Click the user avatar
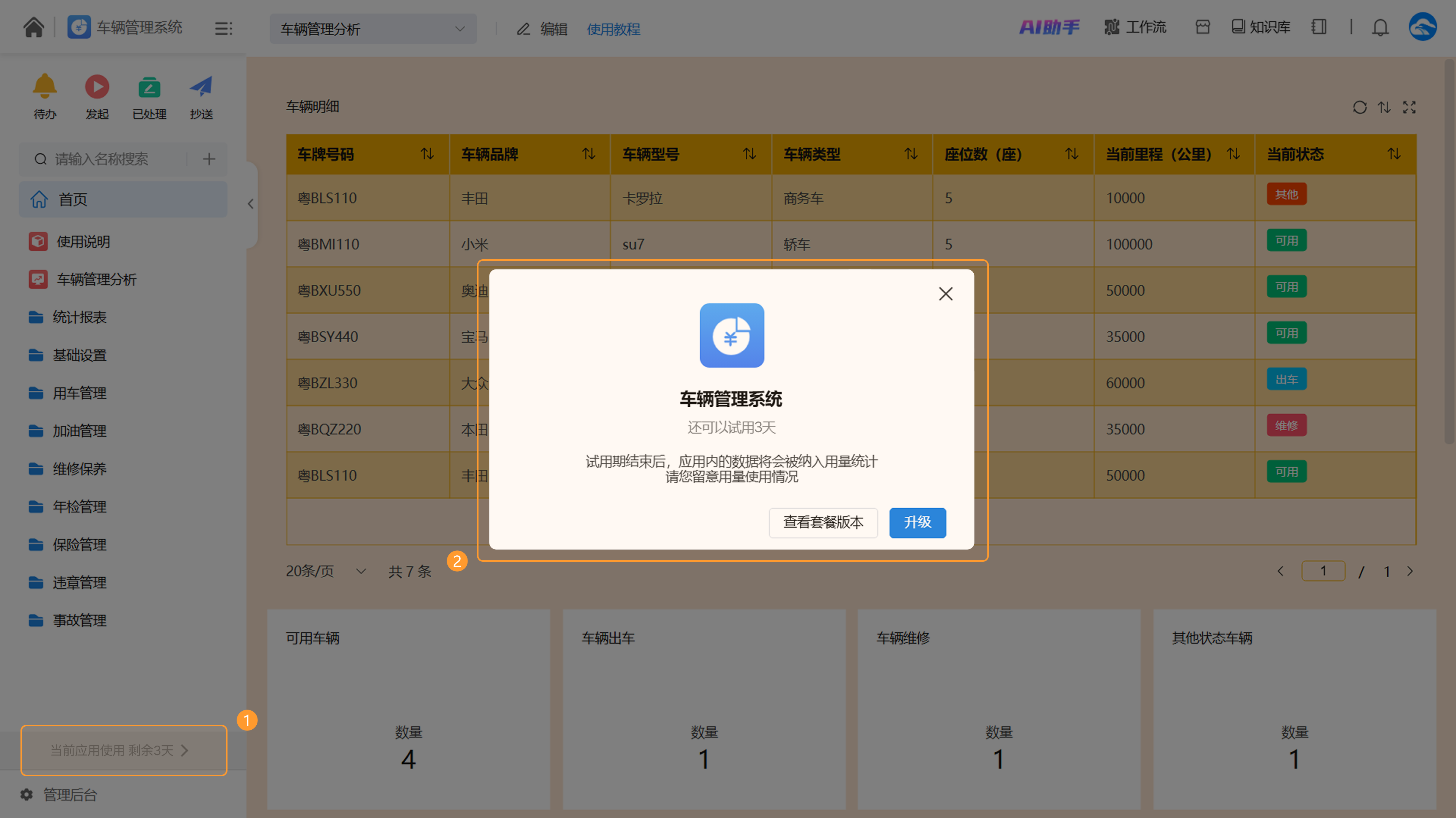 [x=1423, y=27]
